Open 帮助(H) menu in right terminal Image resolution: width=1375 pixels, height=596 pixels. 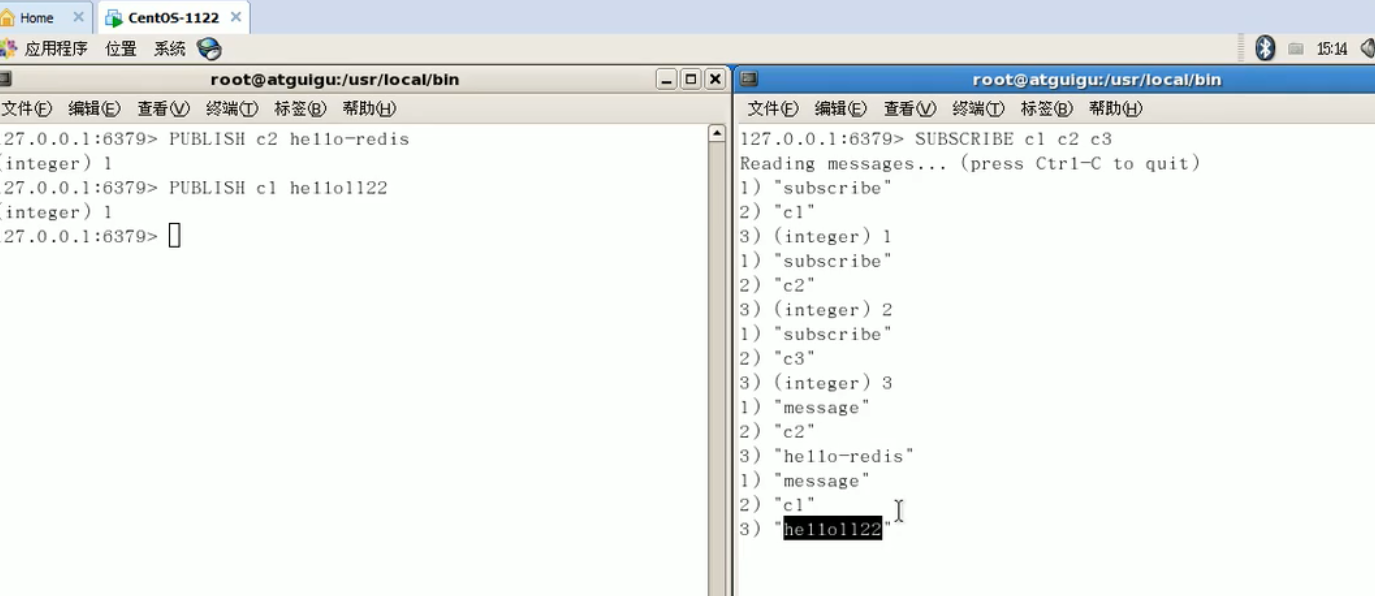(x=1116, y=108)
